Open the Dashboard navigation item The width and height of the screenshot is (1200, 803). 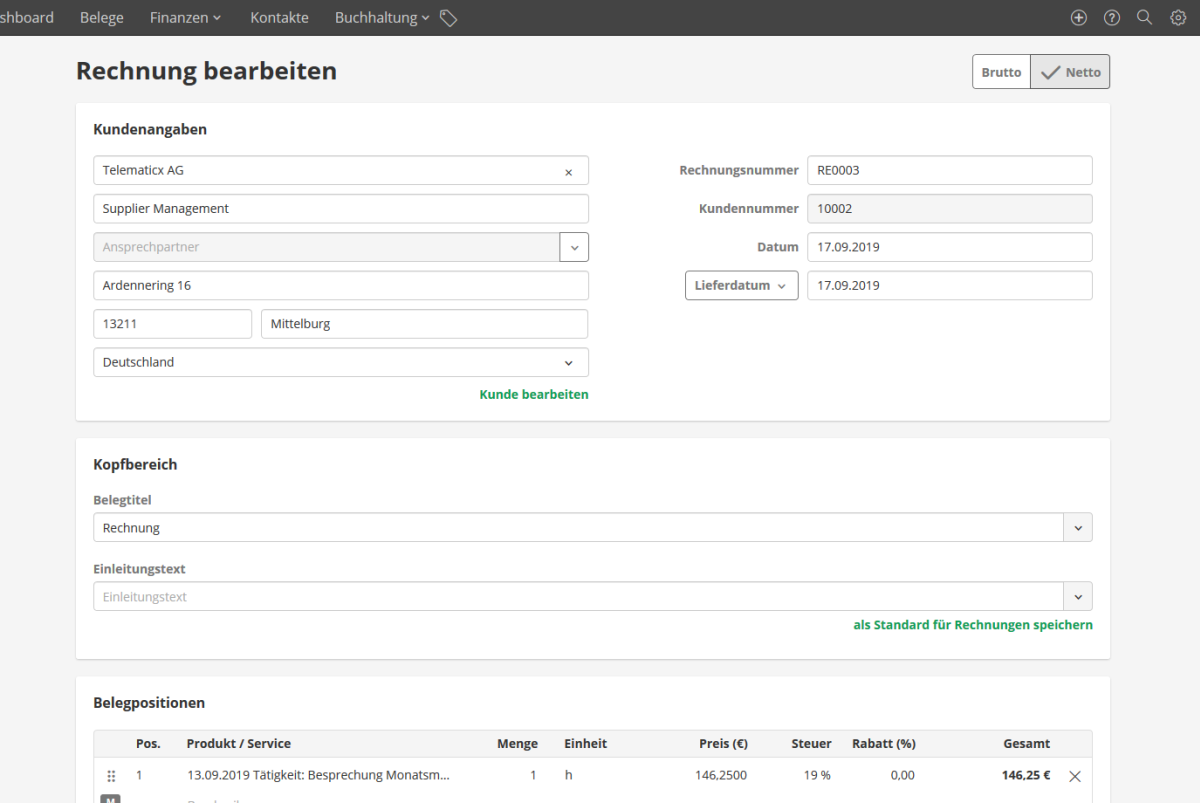27,18
